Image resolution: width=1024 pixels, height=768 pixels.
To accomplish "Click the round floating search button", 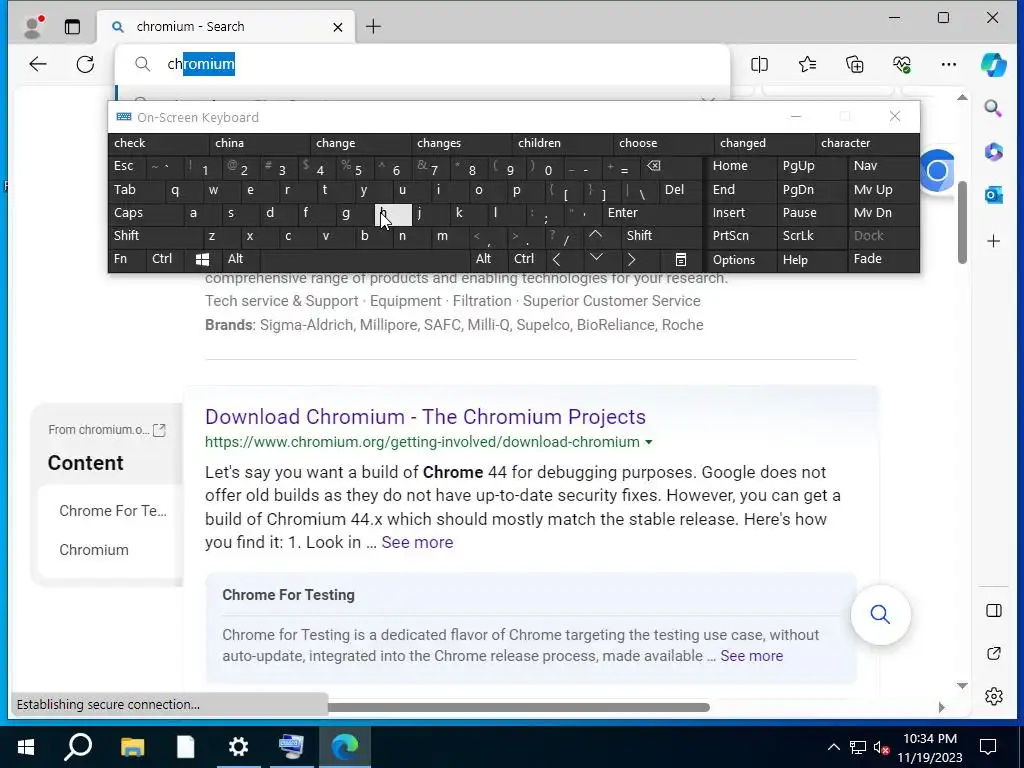I will click(x=880, y=615).
